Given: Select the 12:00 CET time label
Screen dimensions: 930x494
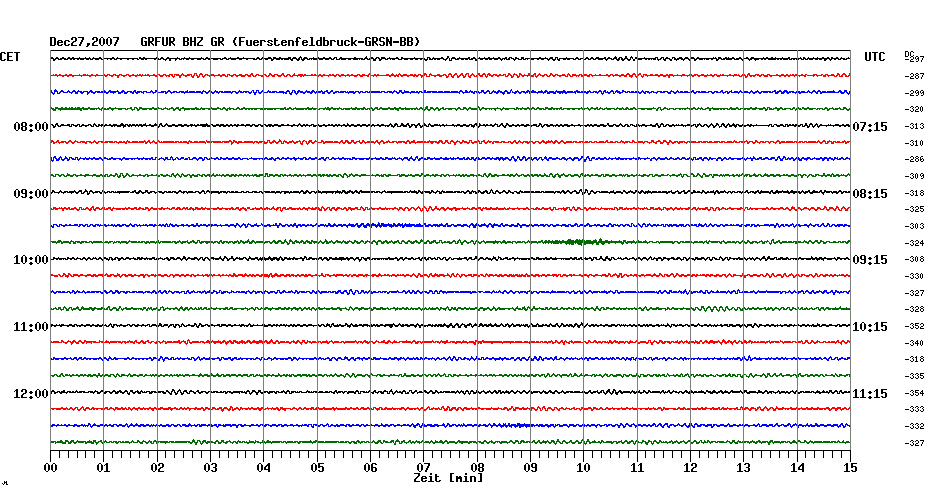Looking at the screenshot, I should pos(31,394).
